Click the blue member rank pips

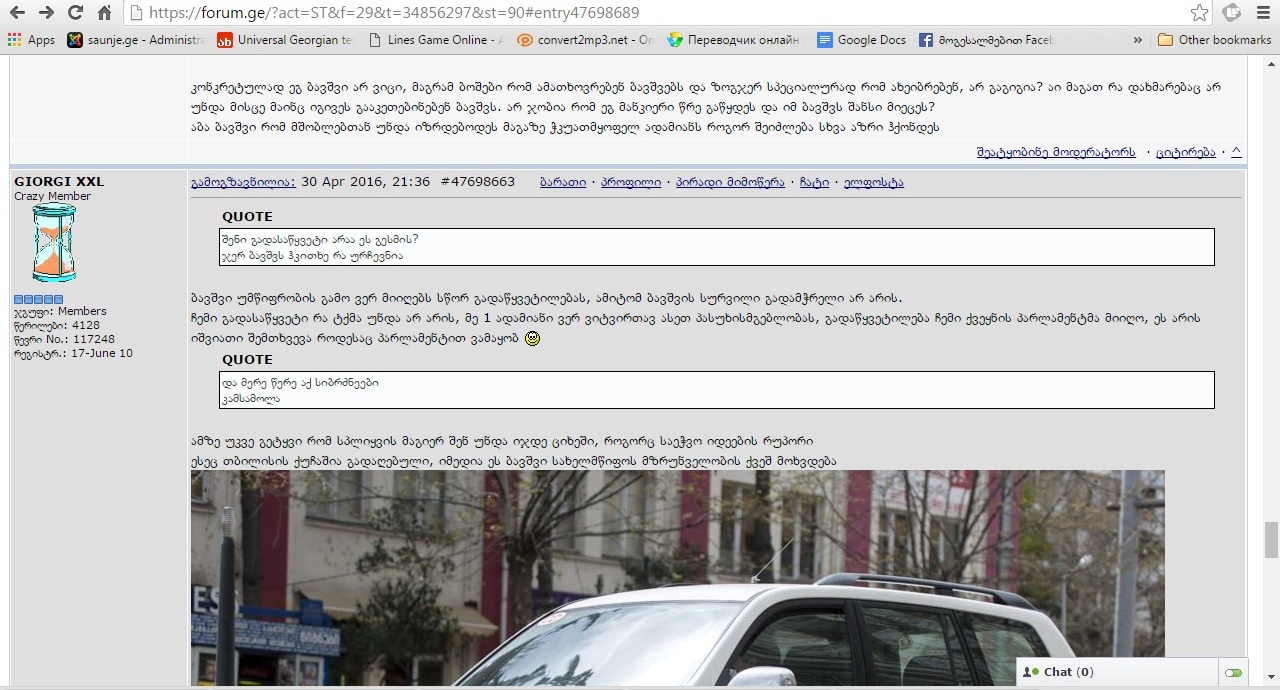(38, 299)
